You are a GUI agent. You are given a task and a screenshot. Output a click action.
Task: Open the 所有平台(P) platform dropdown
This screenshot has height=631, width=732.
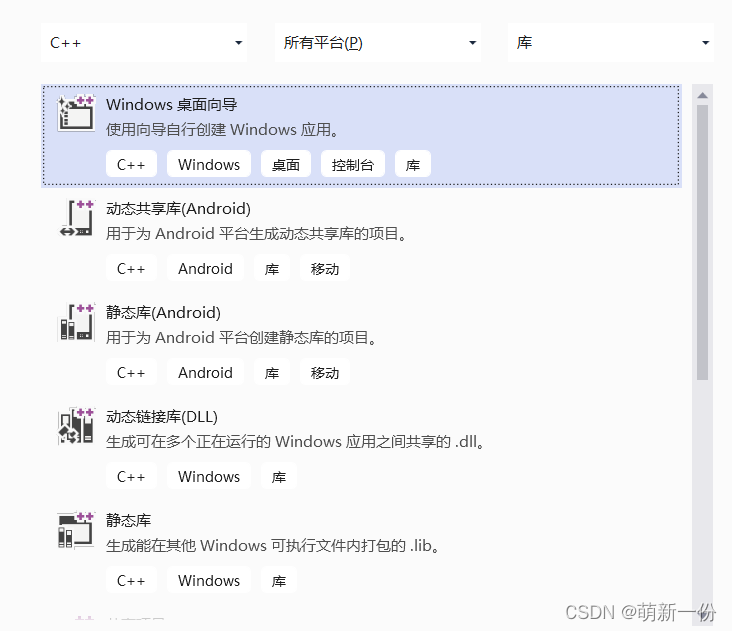378,43
